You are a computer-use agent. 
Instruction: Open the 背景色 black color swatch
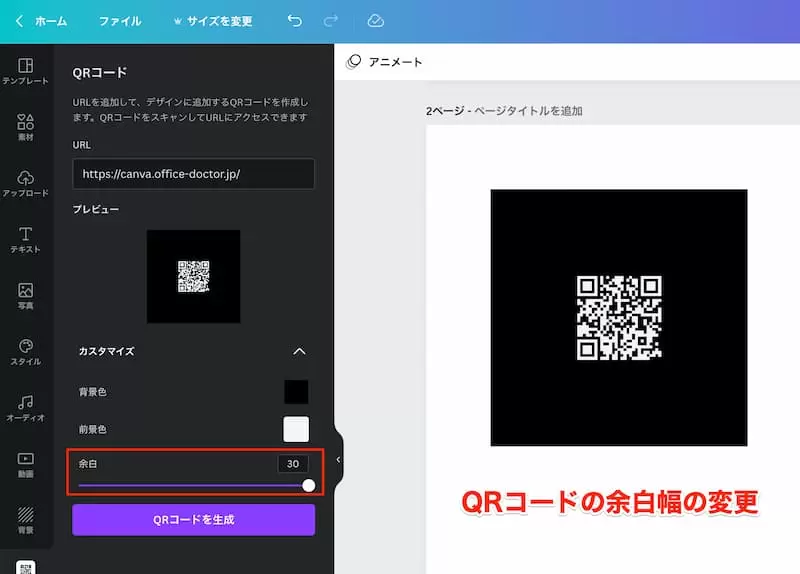pos(296,391)
